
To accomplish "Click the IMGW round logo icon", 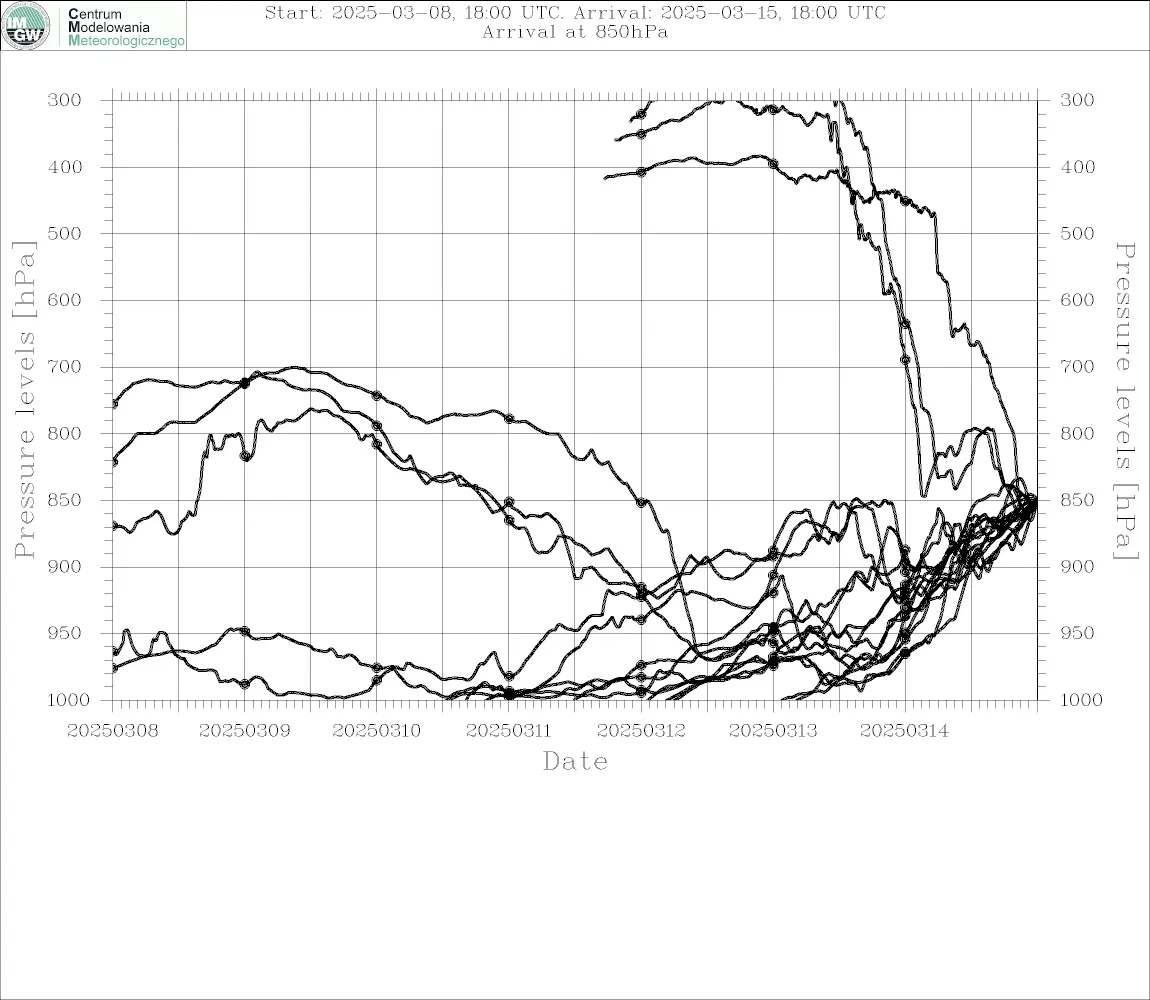I will pos(26,26).
